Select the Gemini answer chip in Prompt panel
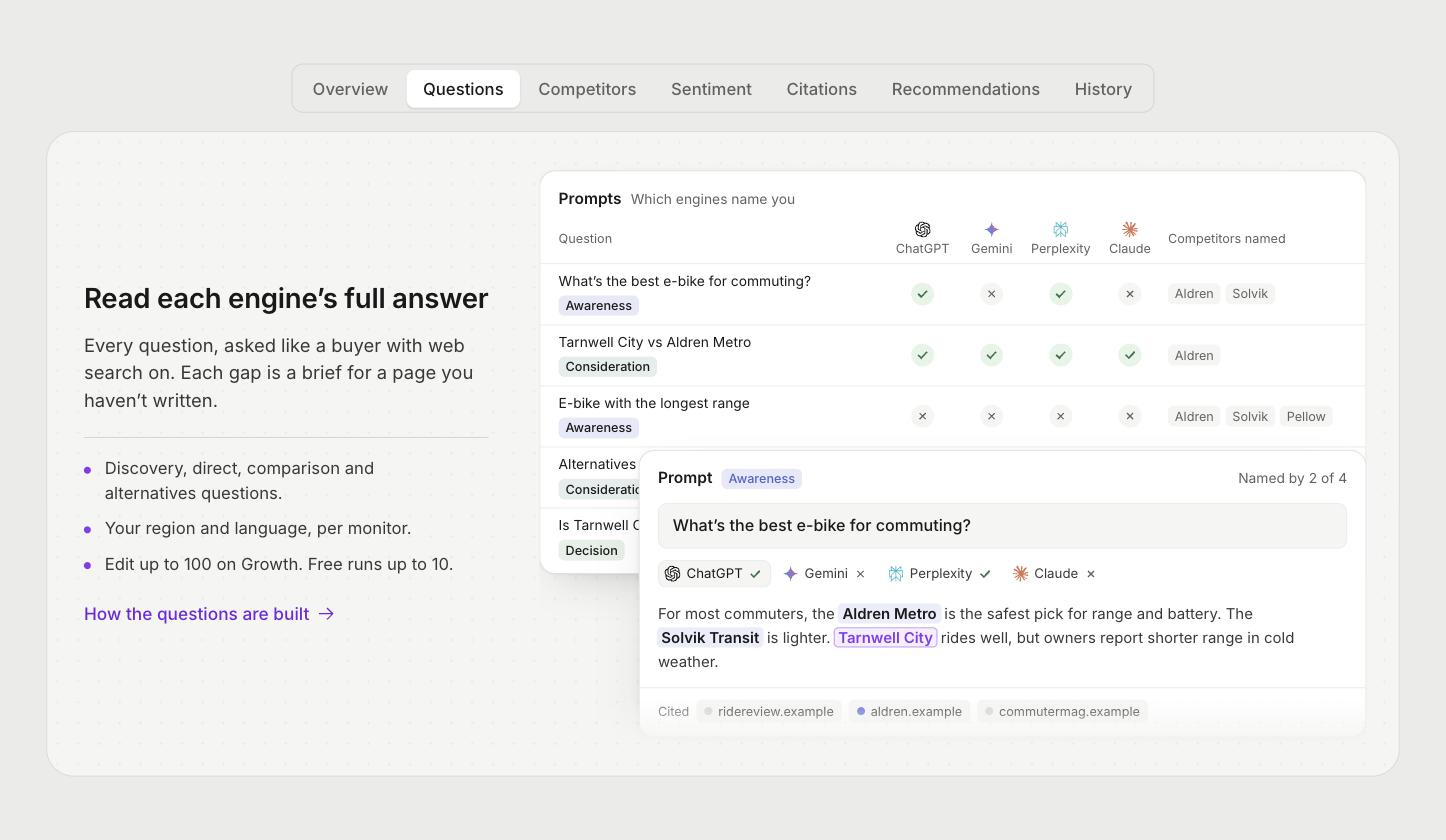This screenshot has height=840, width=1446. click(x=825, y=574)
